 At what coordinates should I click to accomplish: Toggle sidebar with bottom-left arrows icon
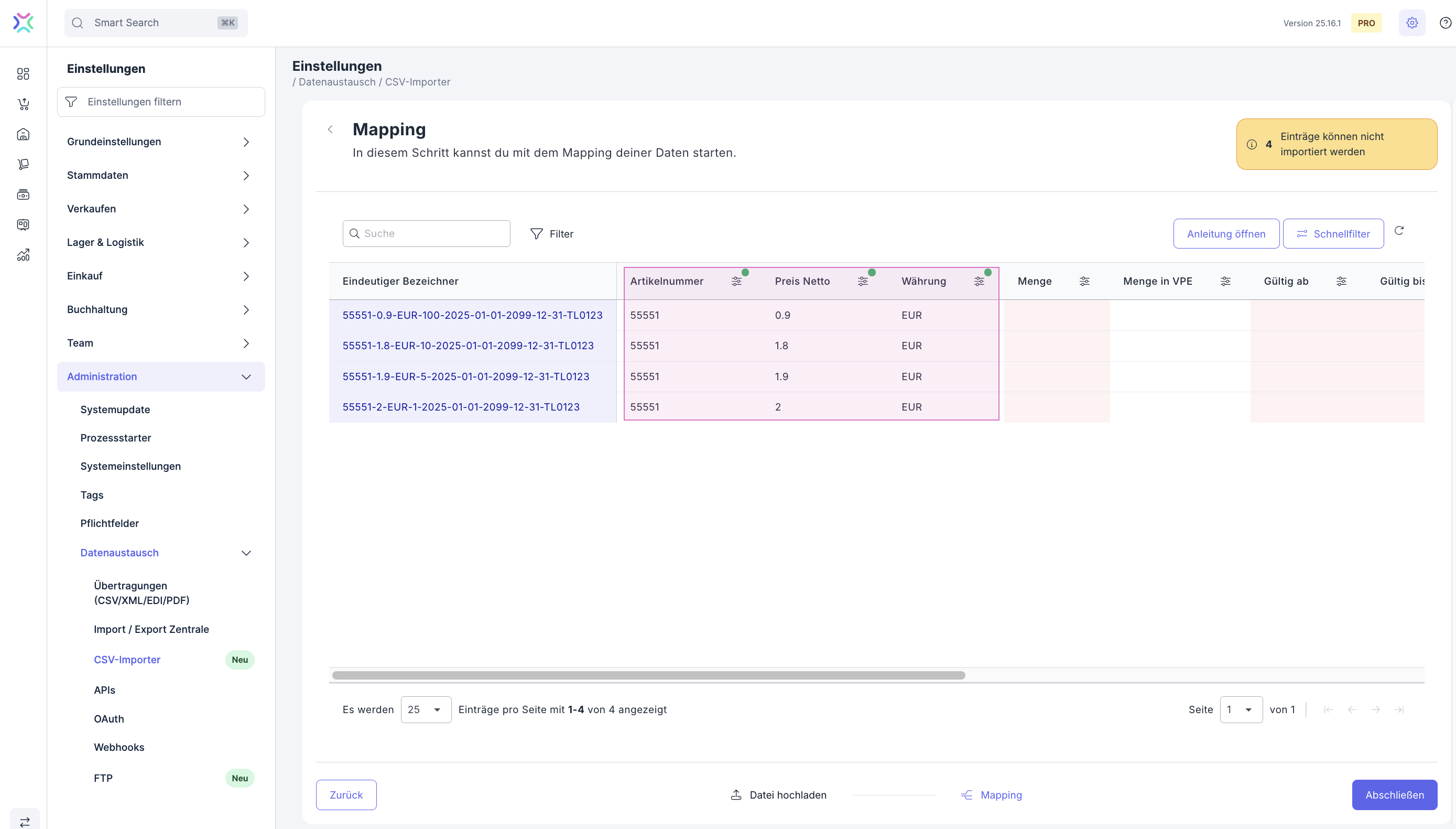coord(25,822)
